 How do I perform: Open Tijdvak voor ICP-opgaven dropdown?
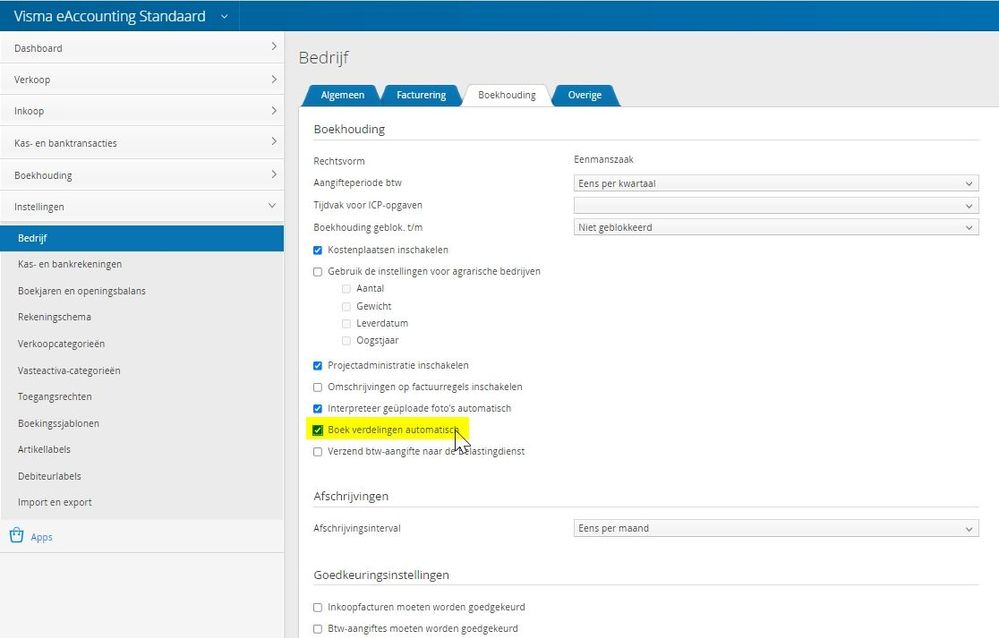pyautogui.click(x=776, y=205)
